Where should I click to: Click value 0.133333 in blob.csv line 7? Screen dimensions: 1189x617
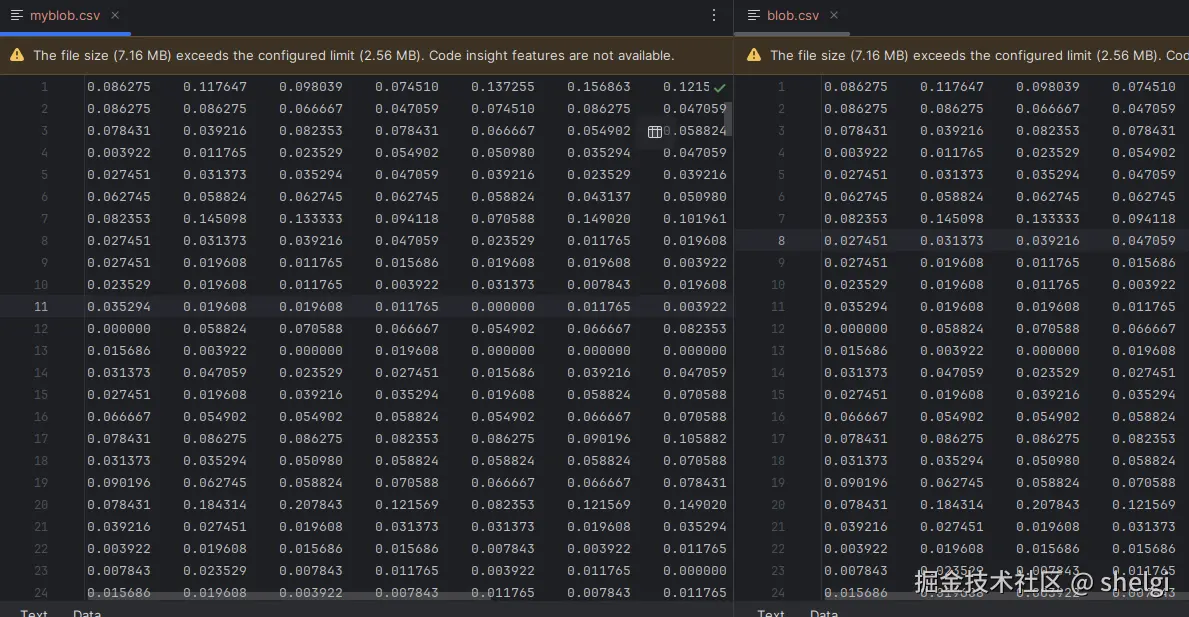click(1047, 219)
